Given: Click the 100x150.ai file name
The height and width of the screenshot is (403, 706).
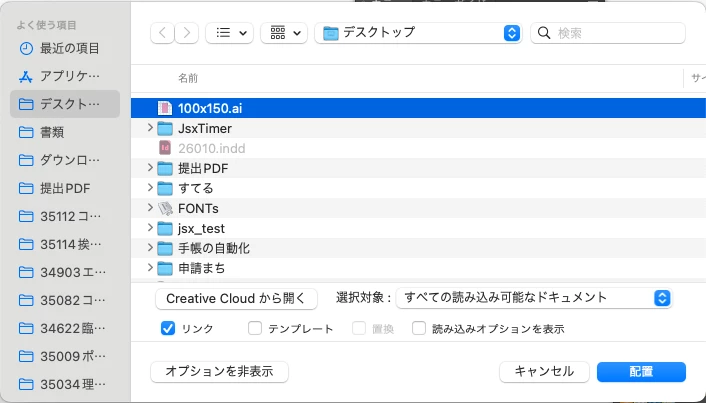Looking at the screenshot, I should point(210,109).
